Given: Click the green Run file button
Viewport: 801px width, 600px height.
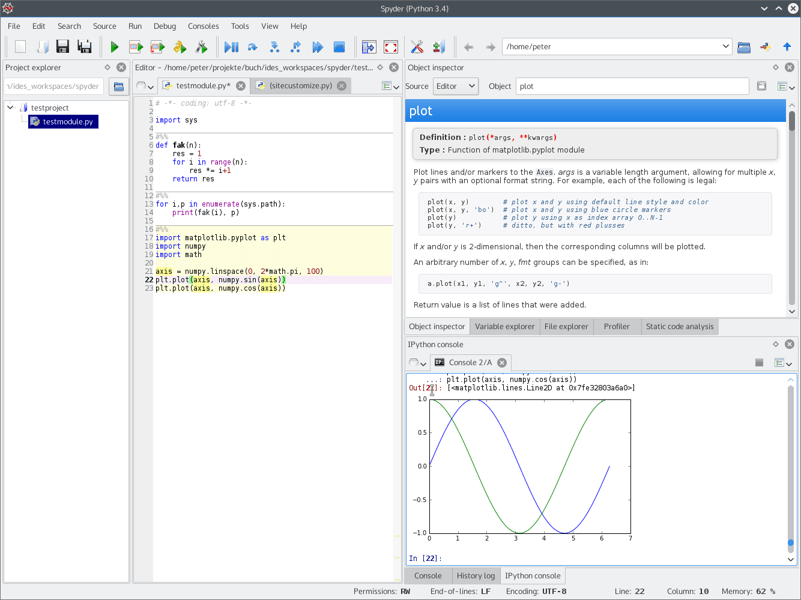Looking at the screenshot, I should pos(114,47).
